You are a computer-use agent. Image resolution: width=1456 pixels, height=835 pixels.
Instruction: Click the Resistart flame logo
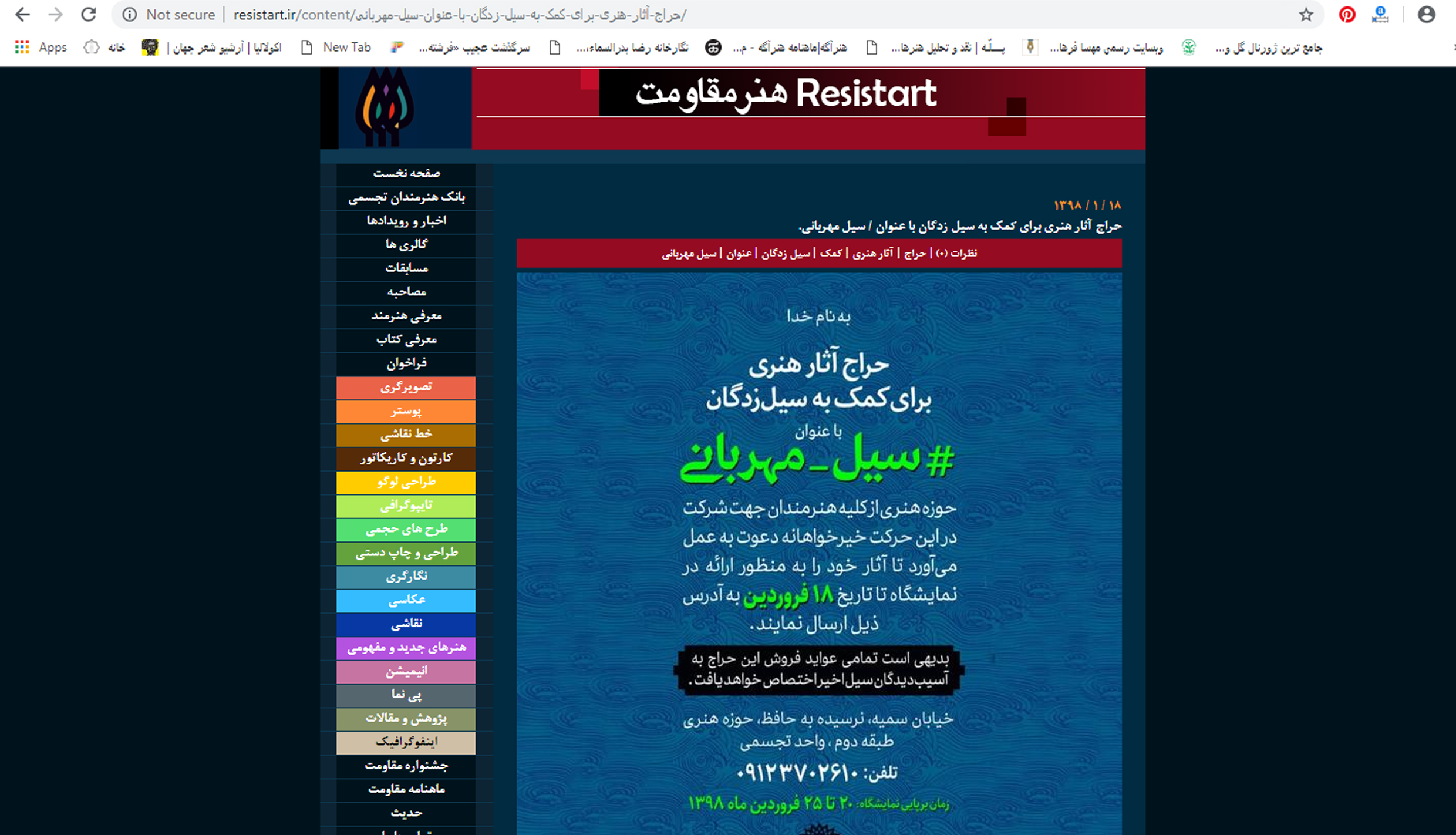coord(385,107)
